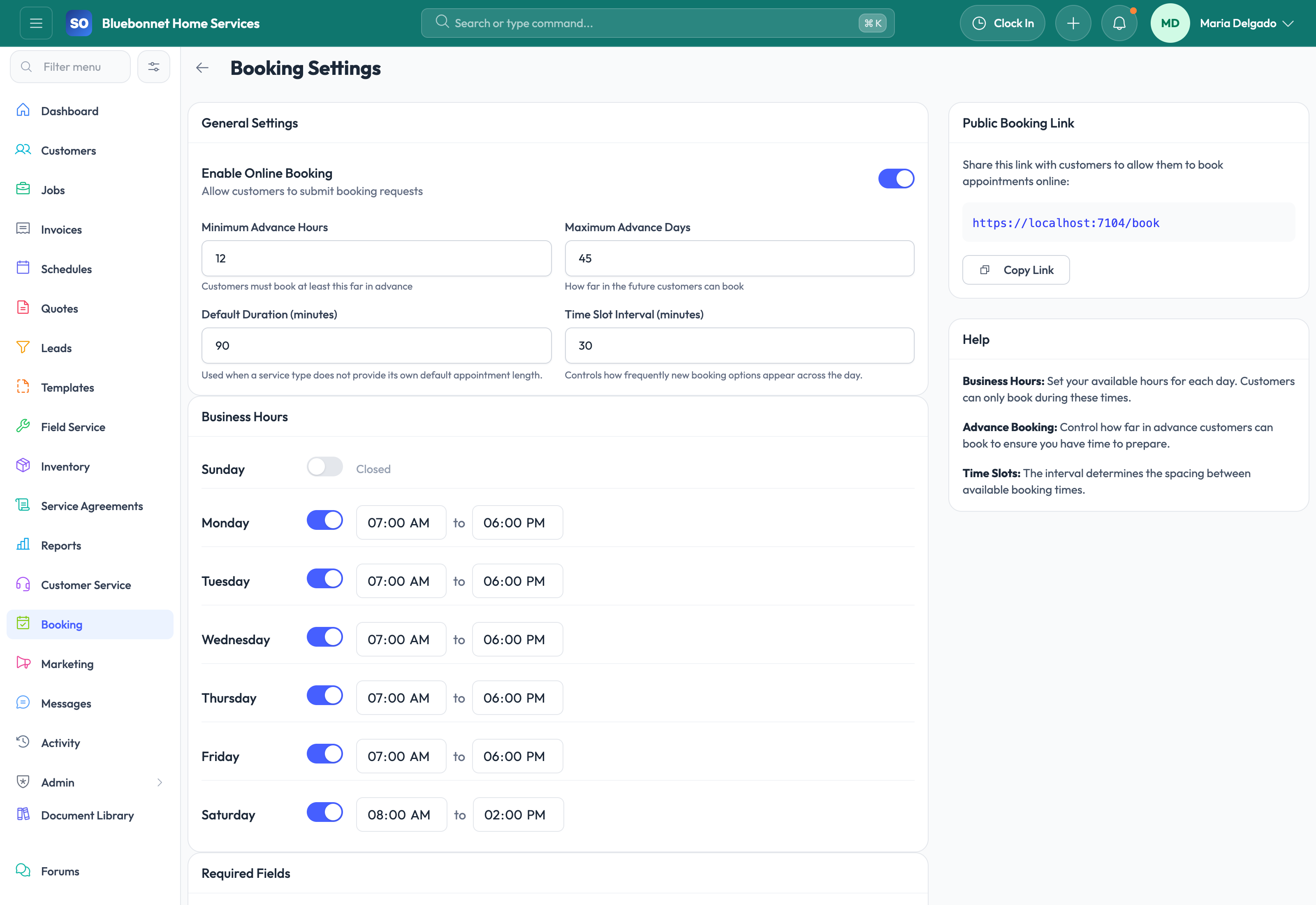The image size is (1316, 905).
Task: Click the Service Agreements scroll icon
Action: point(23,505)
